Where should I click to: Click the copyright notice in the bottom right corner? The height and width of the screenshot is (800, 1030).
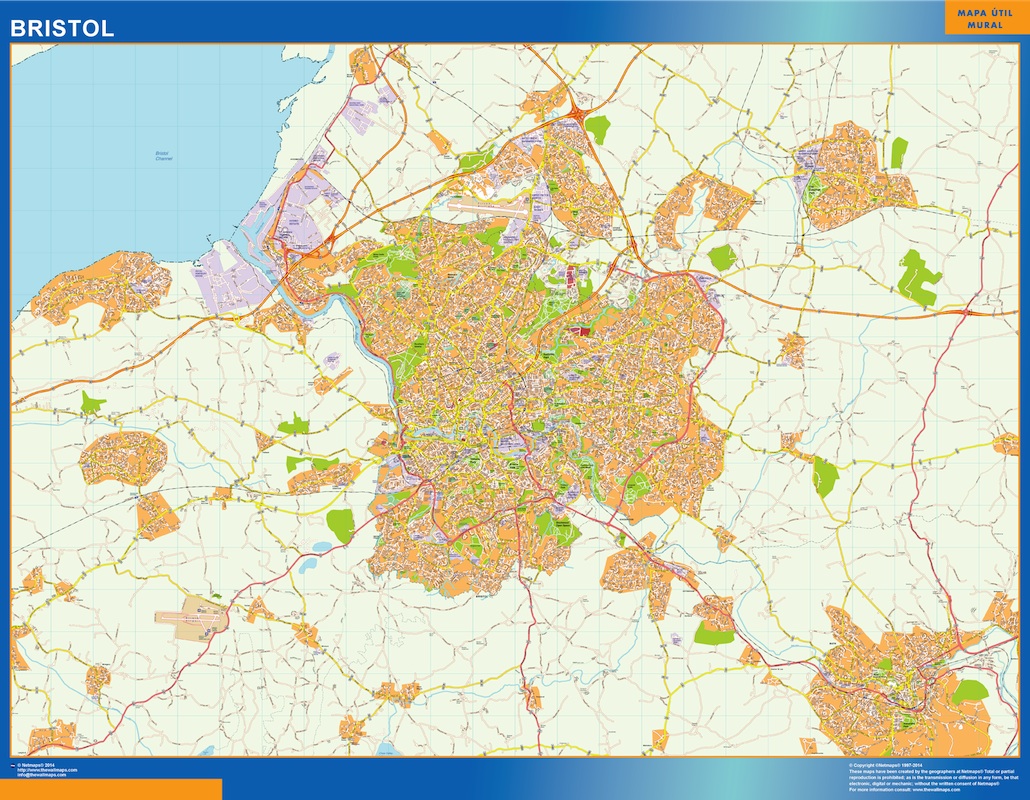930,778
